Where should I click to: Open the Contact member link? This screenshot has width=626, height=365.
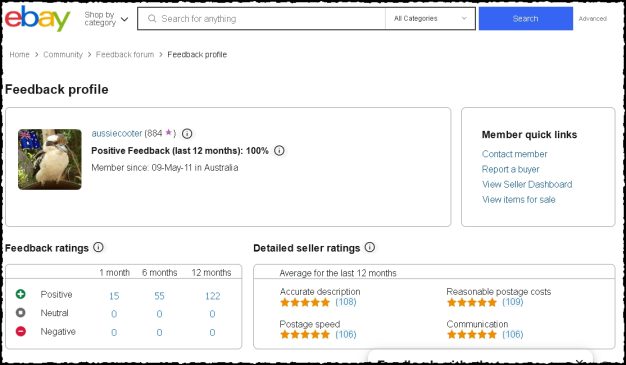point(514,154)
